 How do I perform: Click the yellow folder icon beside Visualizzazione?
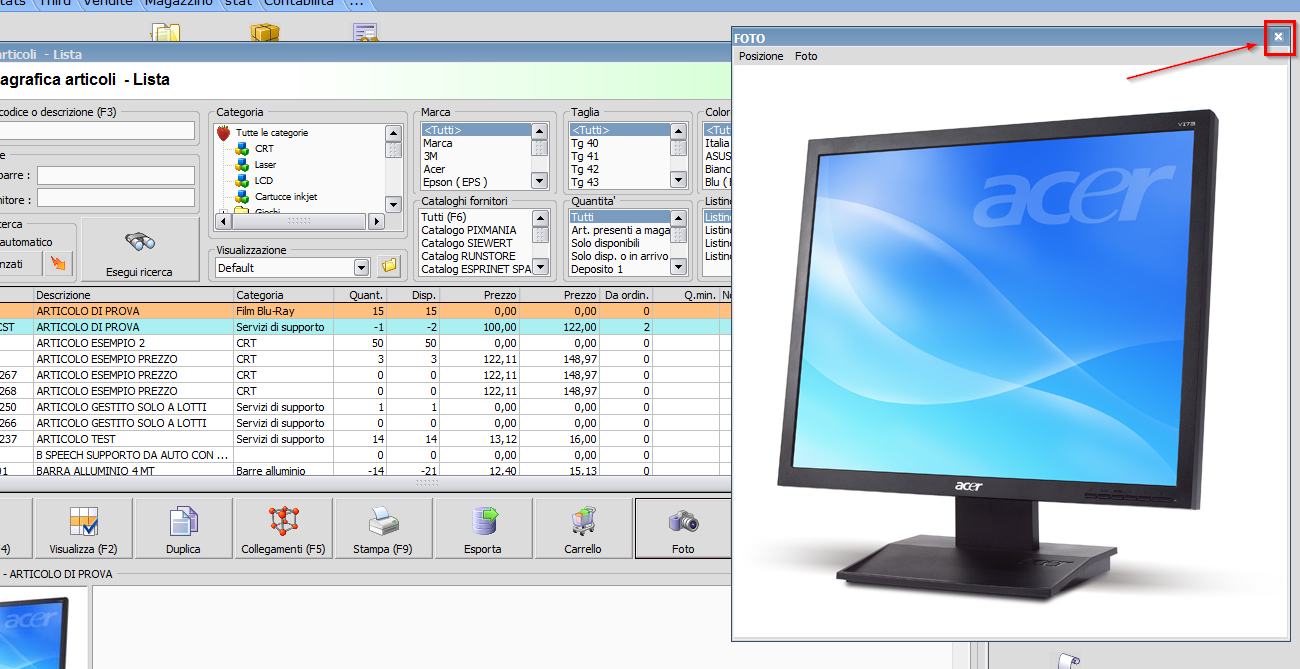tap(389, 267)
